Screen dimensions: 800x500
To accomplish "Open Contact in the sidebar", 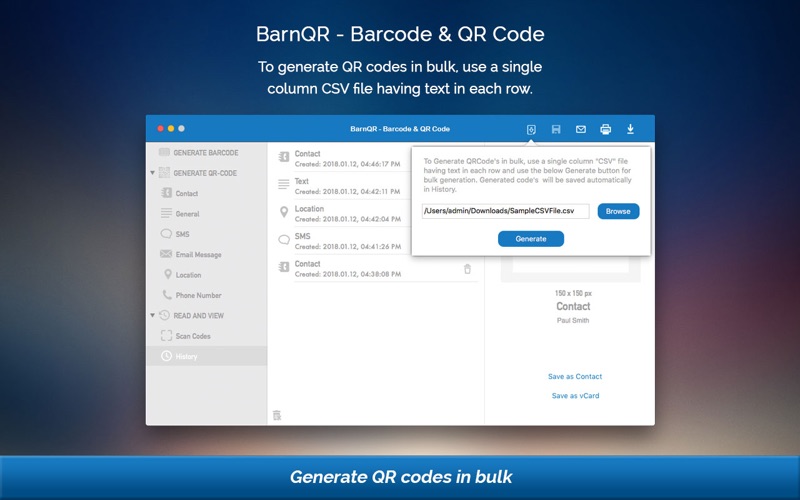I will [187, 193].
